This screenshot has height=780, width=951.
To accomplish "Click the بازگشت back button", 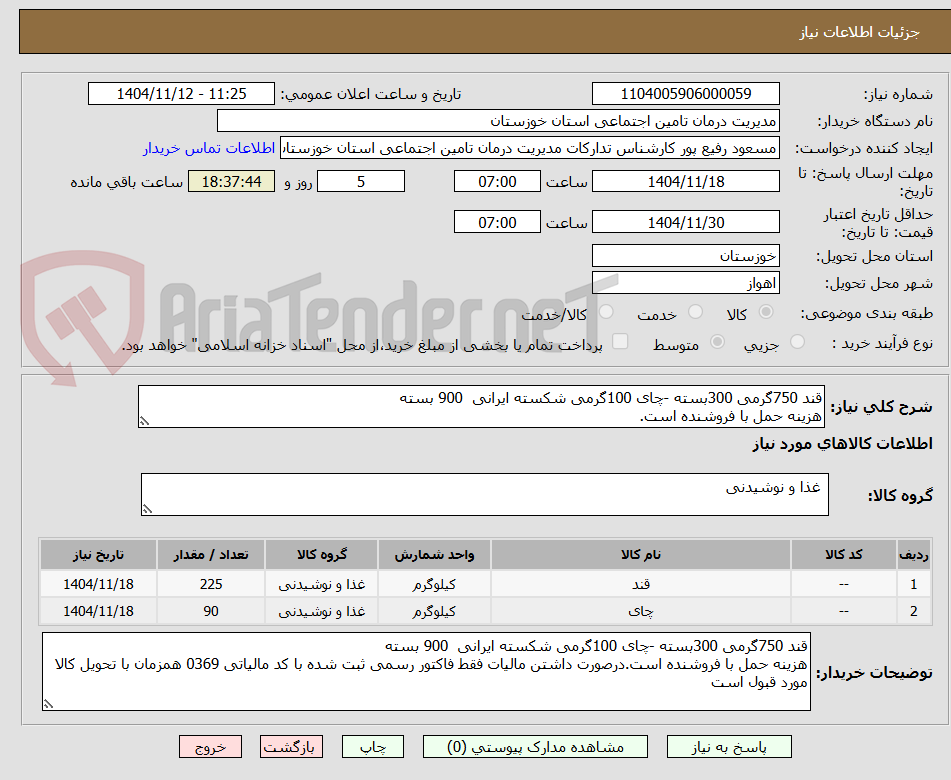I will tap(291, 747).
